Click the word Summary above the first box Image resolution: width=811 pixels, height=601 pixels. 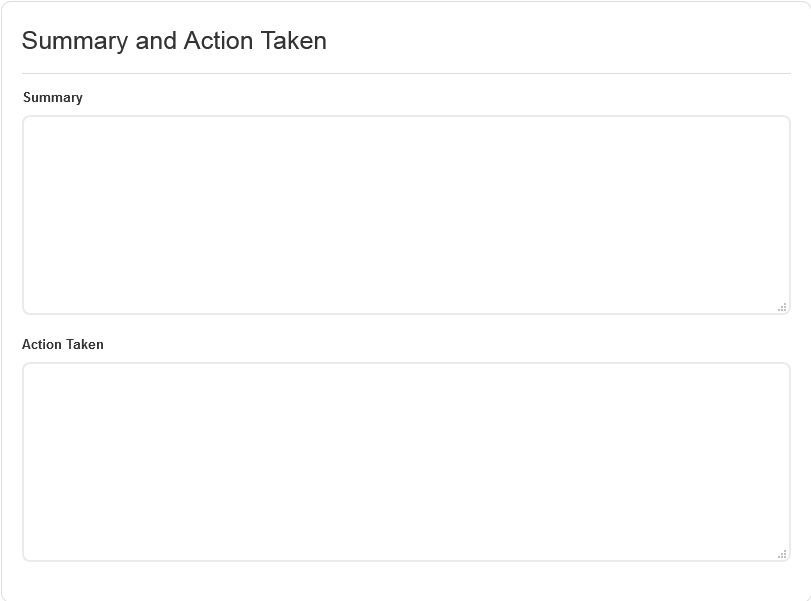[x=53, y=98]
